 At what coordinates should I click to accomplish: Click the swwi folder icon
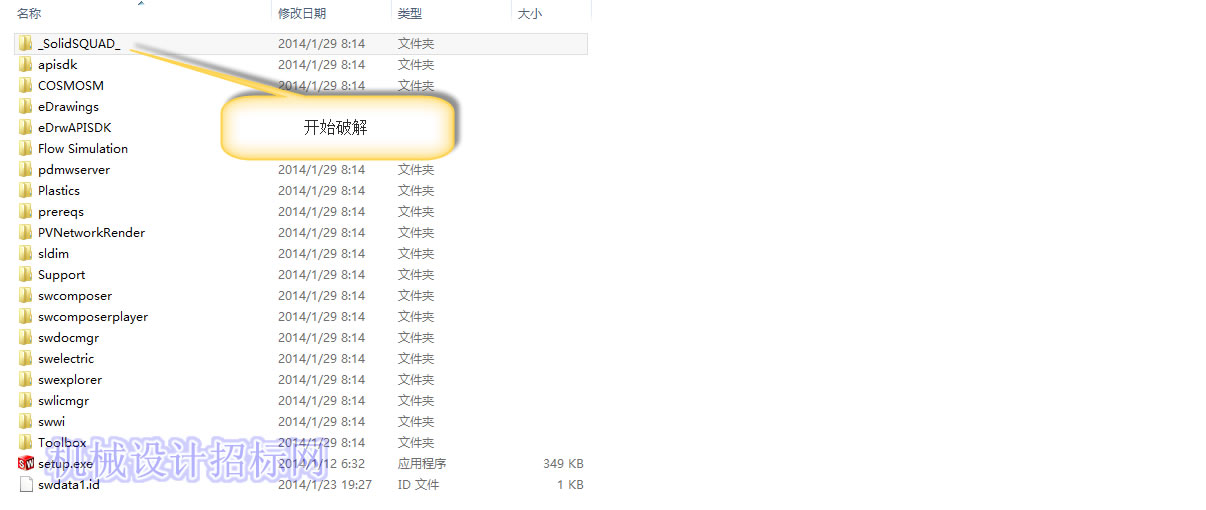[x=26, y=422]
